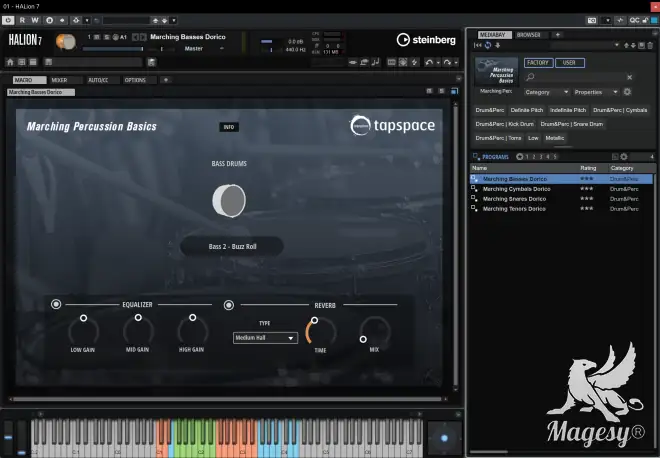Select the Drum&Perc | Snare Drum tag
This screenshot has height=458, width=660.
click(572, 124)
